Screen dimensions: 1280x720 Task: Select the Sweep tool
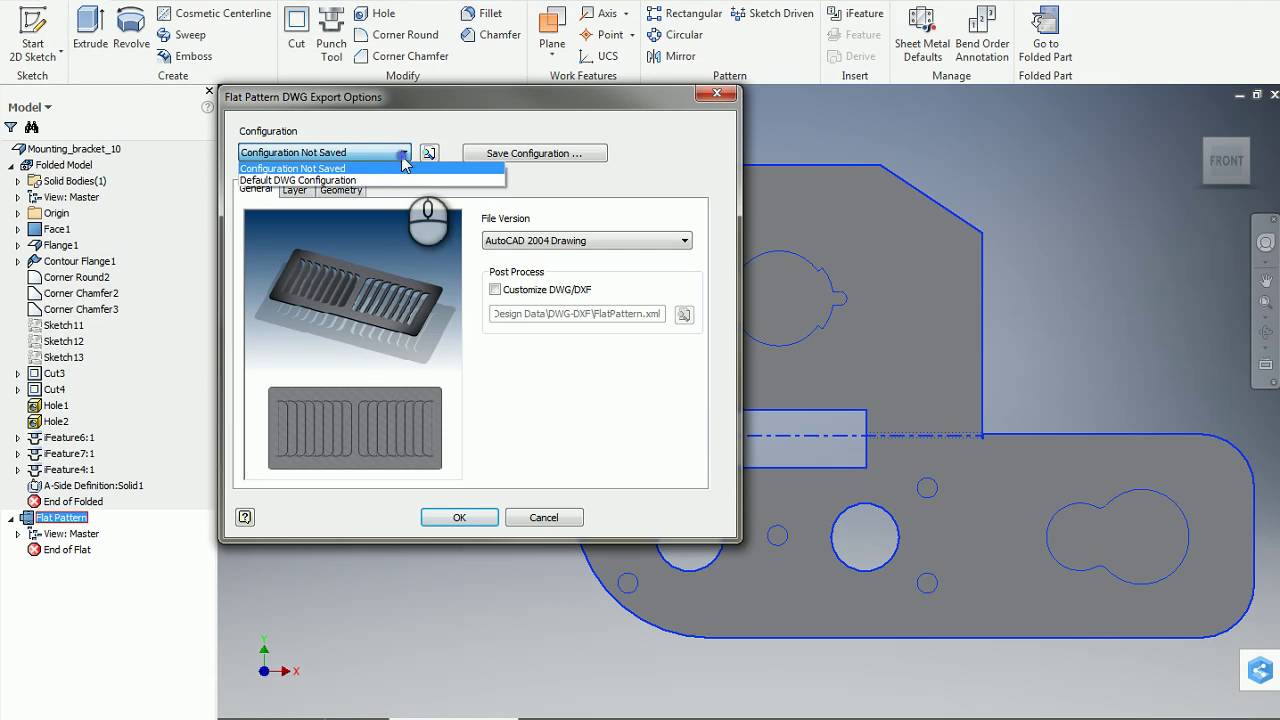pos(181,35)
